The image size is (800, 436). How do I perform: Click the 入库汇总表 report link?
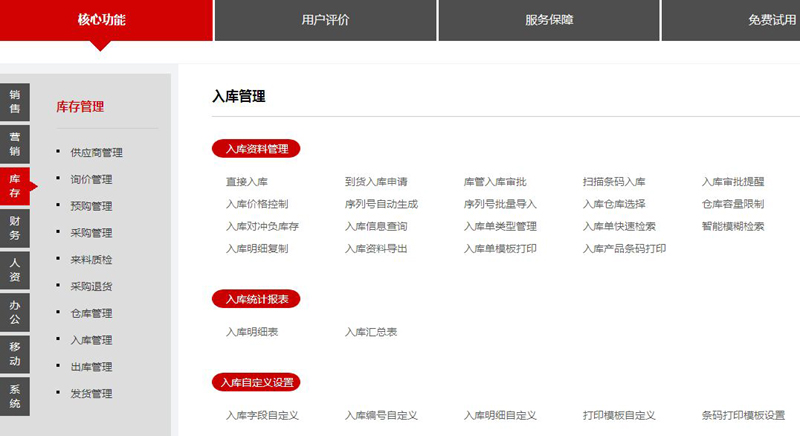pos(371,331)
